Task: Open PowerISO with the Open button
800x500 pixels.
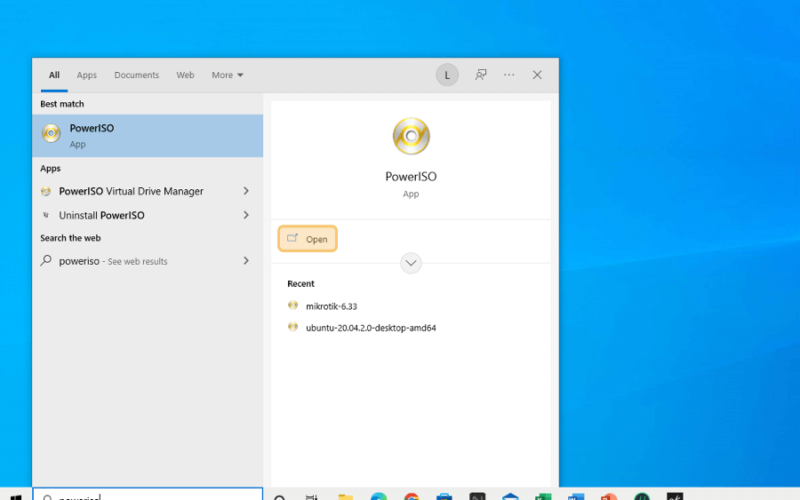Action: 307,239
